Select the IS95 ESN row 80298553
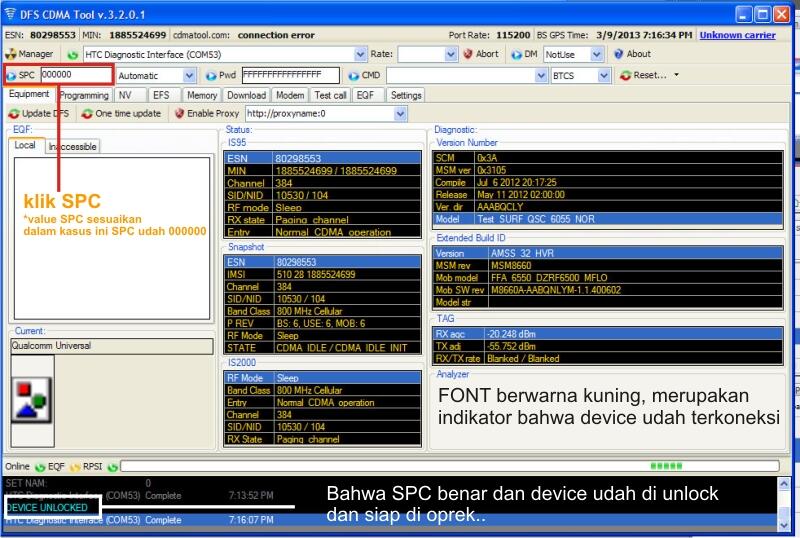The width and height of the screenshot is (800, 538). (x=323, y=158)
